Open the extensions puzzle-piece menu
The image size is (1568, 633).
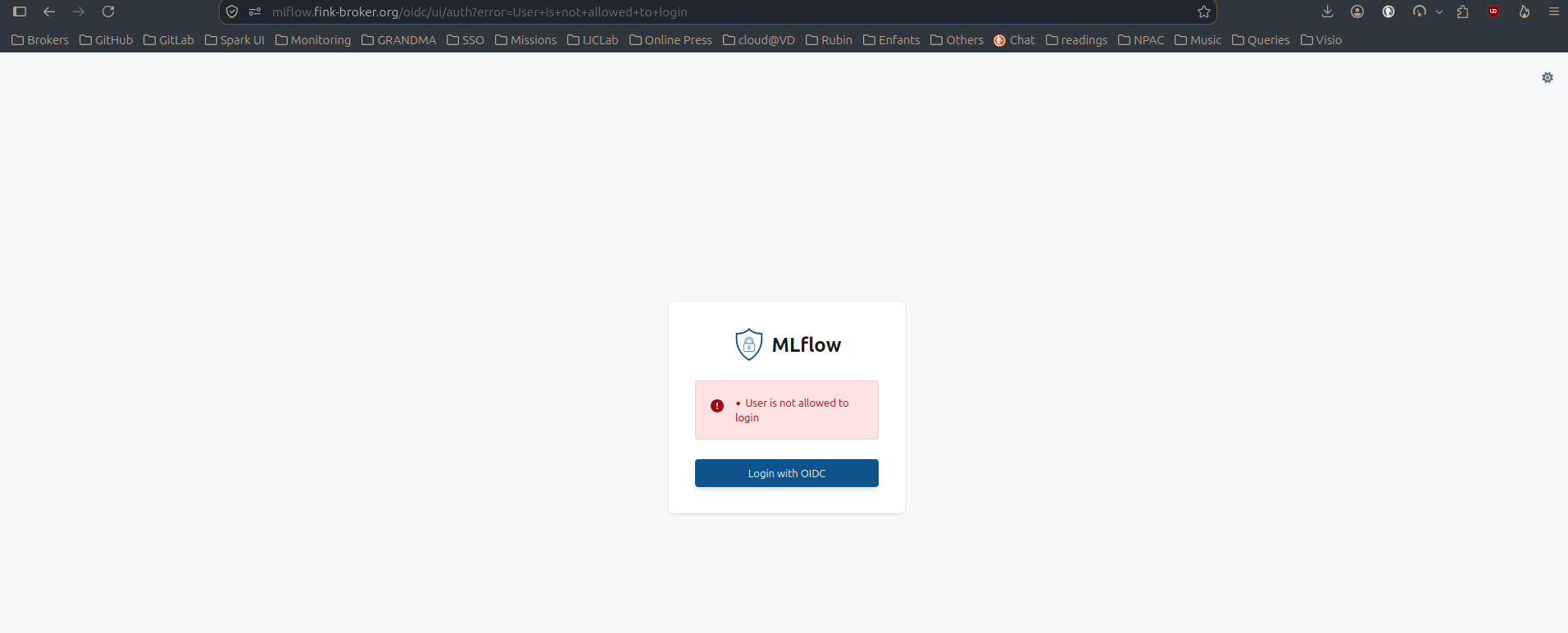1463,11
